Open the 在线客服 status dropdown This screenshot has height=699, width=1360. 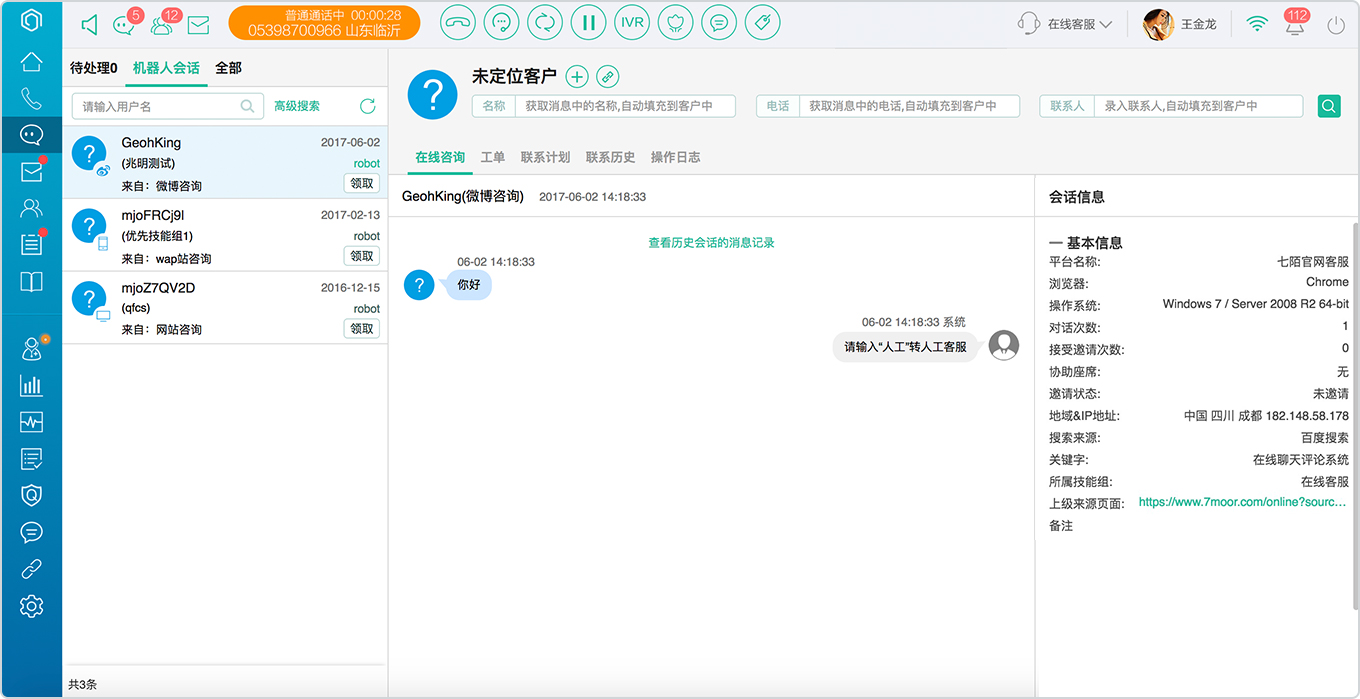pyautogui.click(x=1066, y=24)
